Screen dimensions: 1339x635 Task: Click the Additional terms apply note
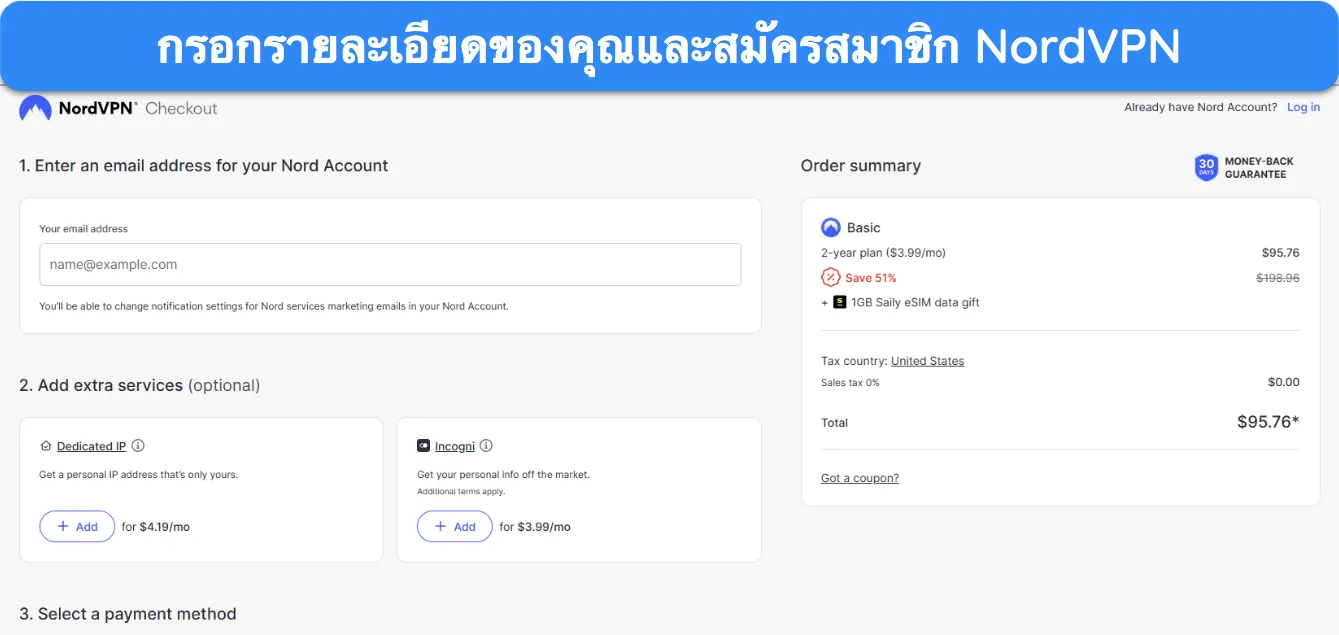(461, 491)
